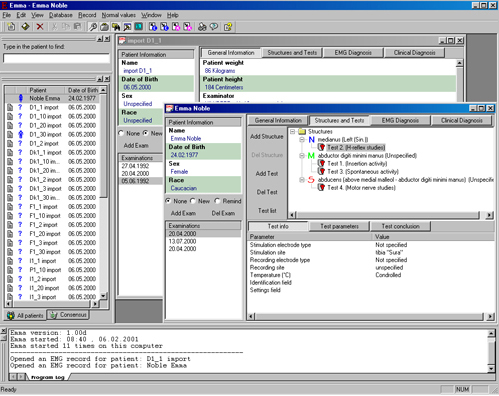Select the None radio button in import D1_1 window
This screenshot has height=396, width=499.
point(121,133)
